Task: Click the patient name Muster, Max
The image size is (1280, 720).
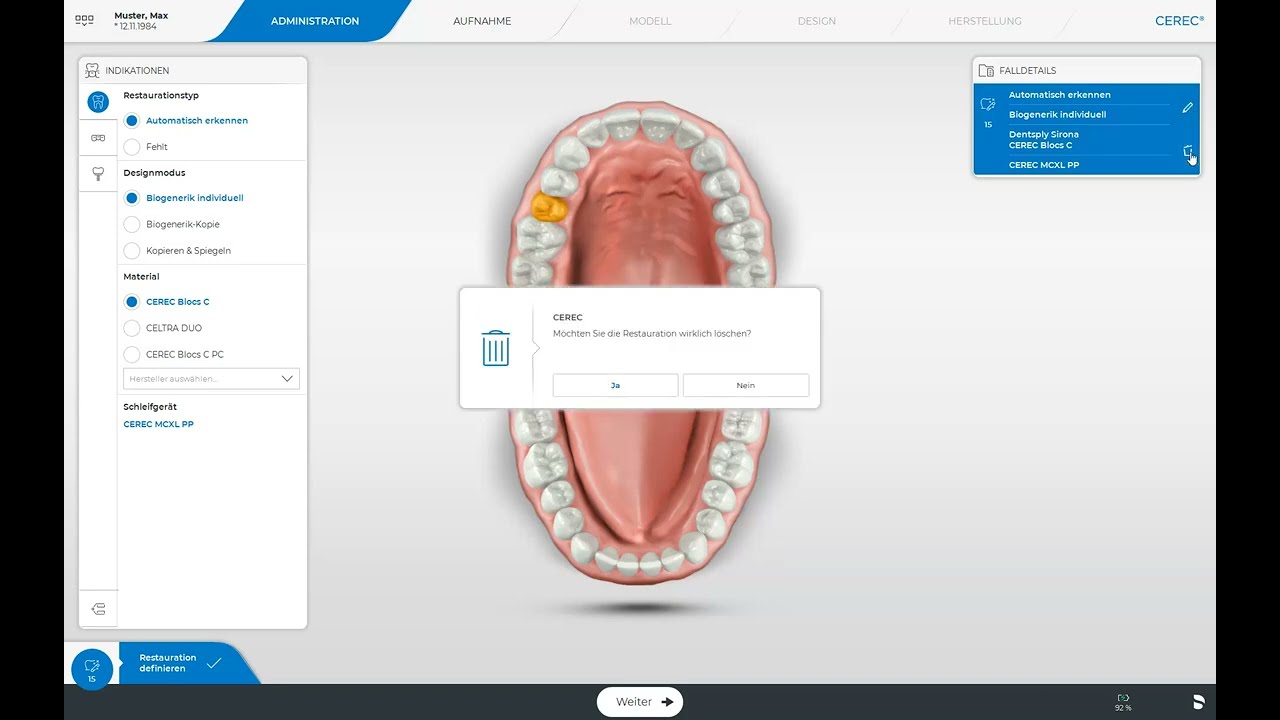Action: 141,15
